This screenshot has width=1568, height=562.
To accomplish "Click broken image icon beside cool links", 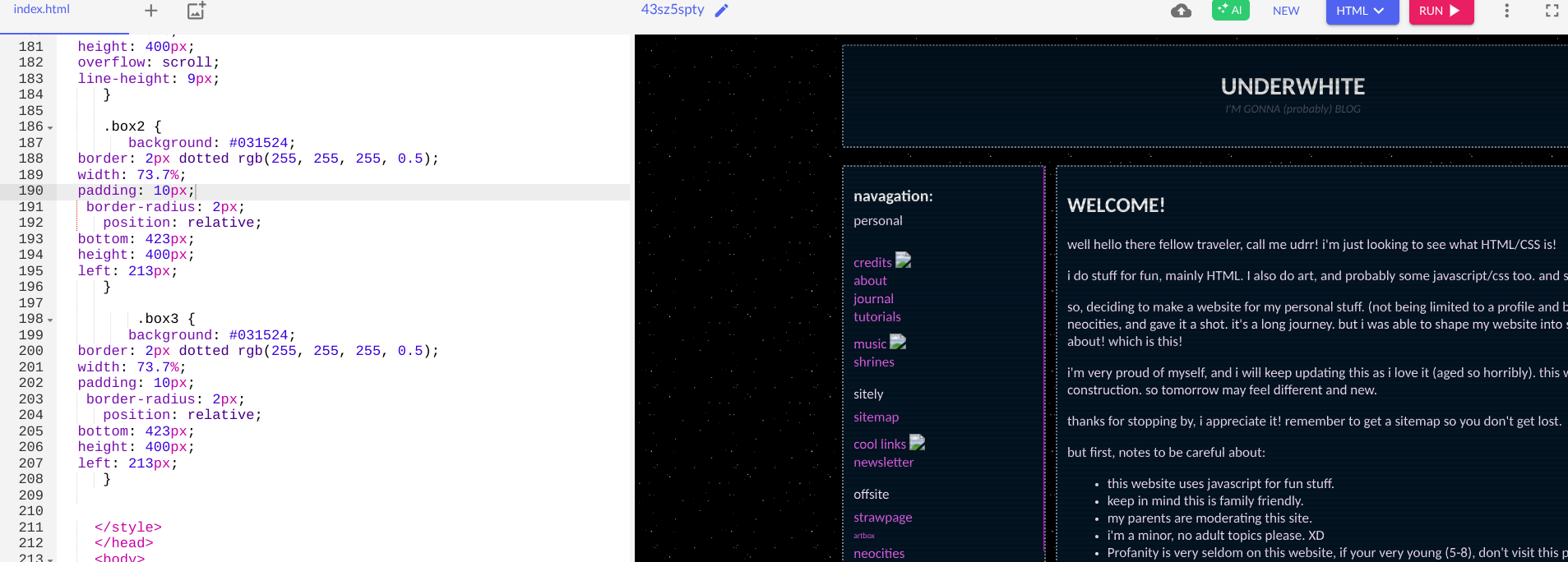I will [917, 442].
